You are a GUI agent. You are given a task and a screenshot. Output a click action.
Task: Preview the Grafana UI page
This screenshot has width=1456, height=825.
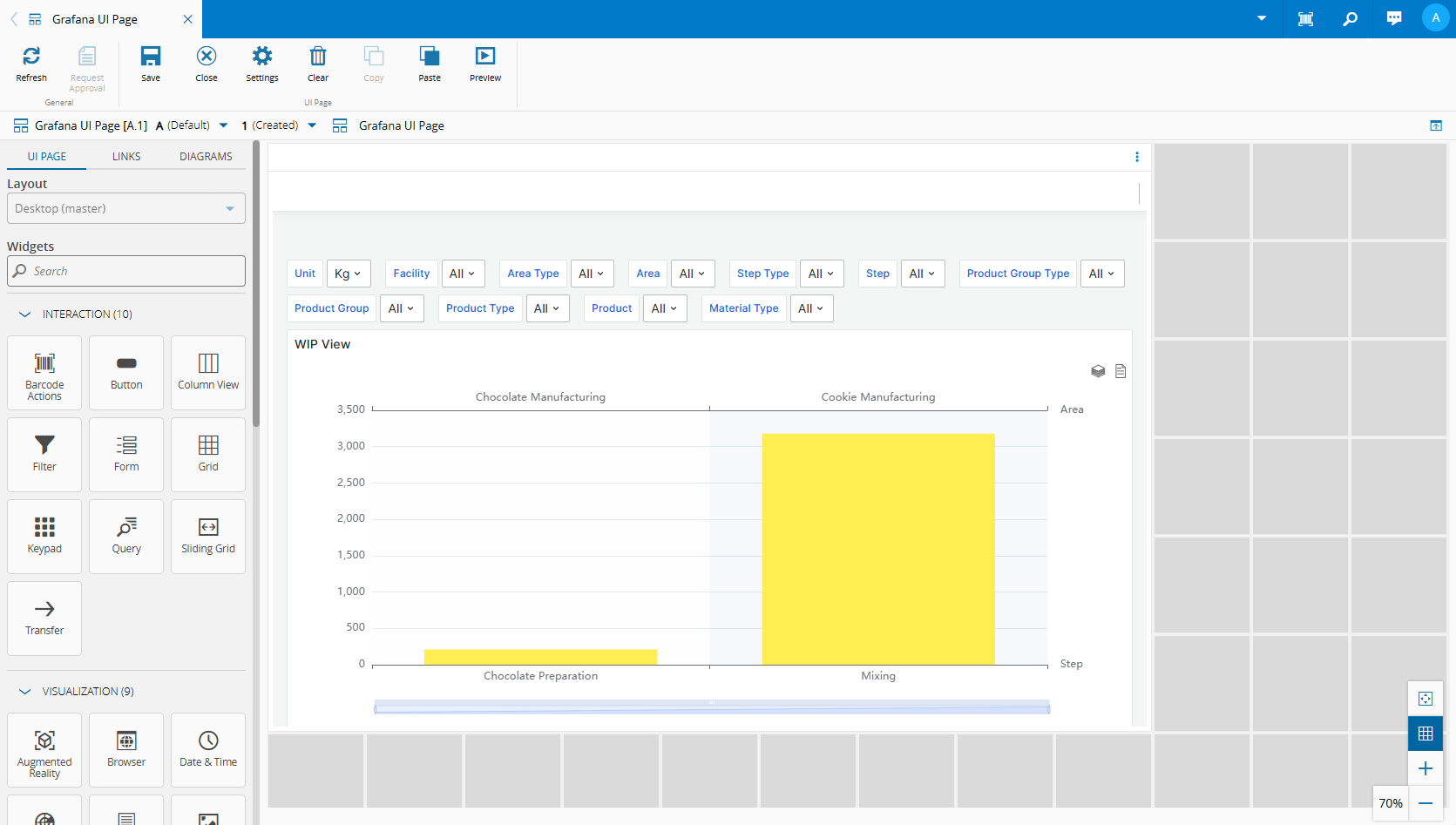[485, 57]
